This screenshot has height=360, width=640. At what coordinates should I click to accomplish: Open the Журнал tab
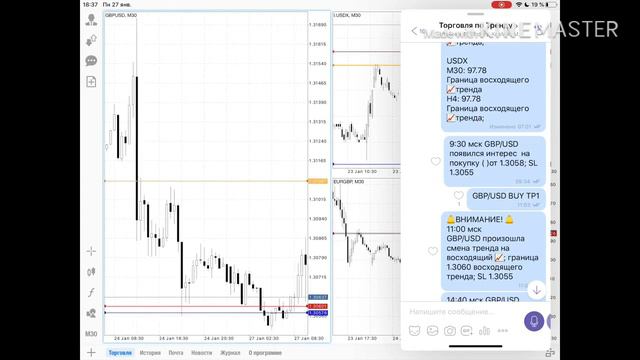coord(230,353)
